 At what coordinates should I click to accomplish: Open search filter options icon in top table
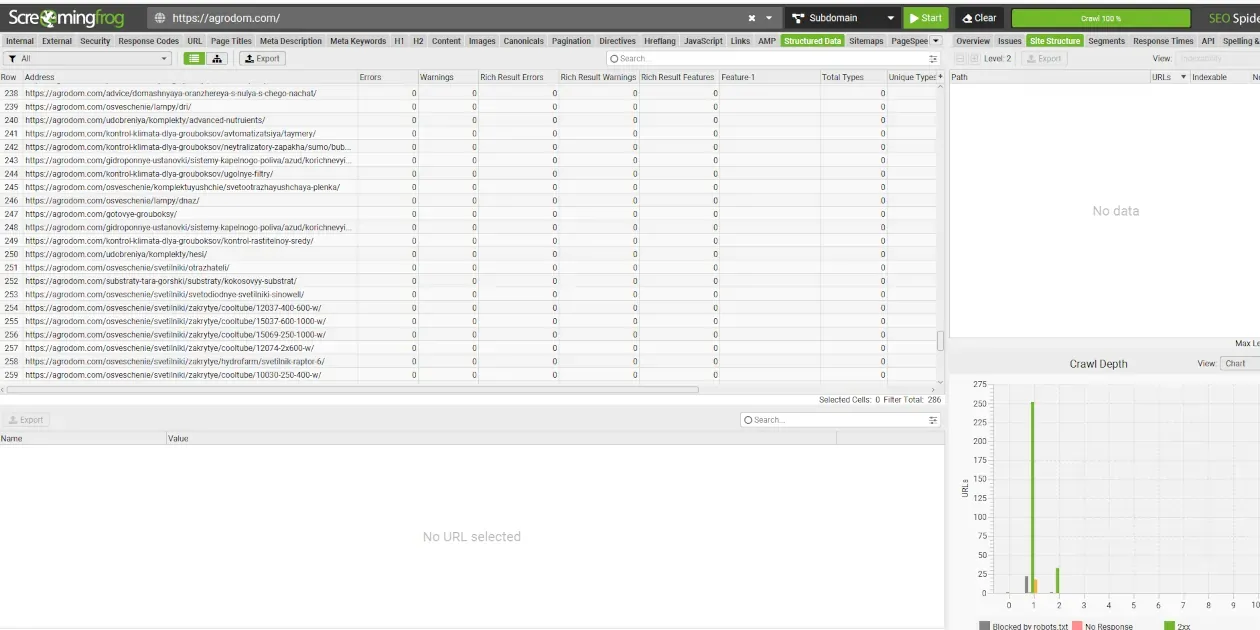point(934,58)
